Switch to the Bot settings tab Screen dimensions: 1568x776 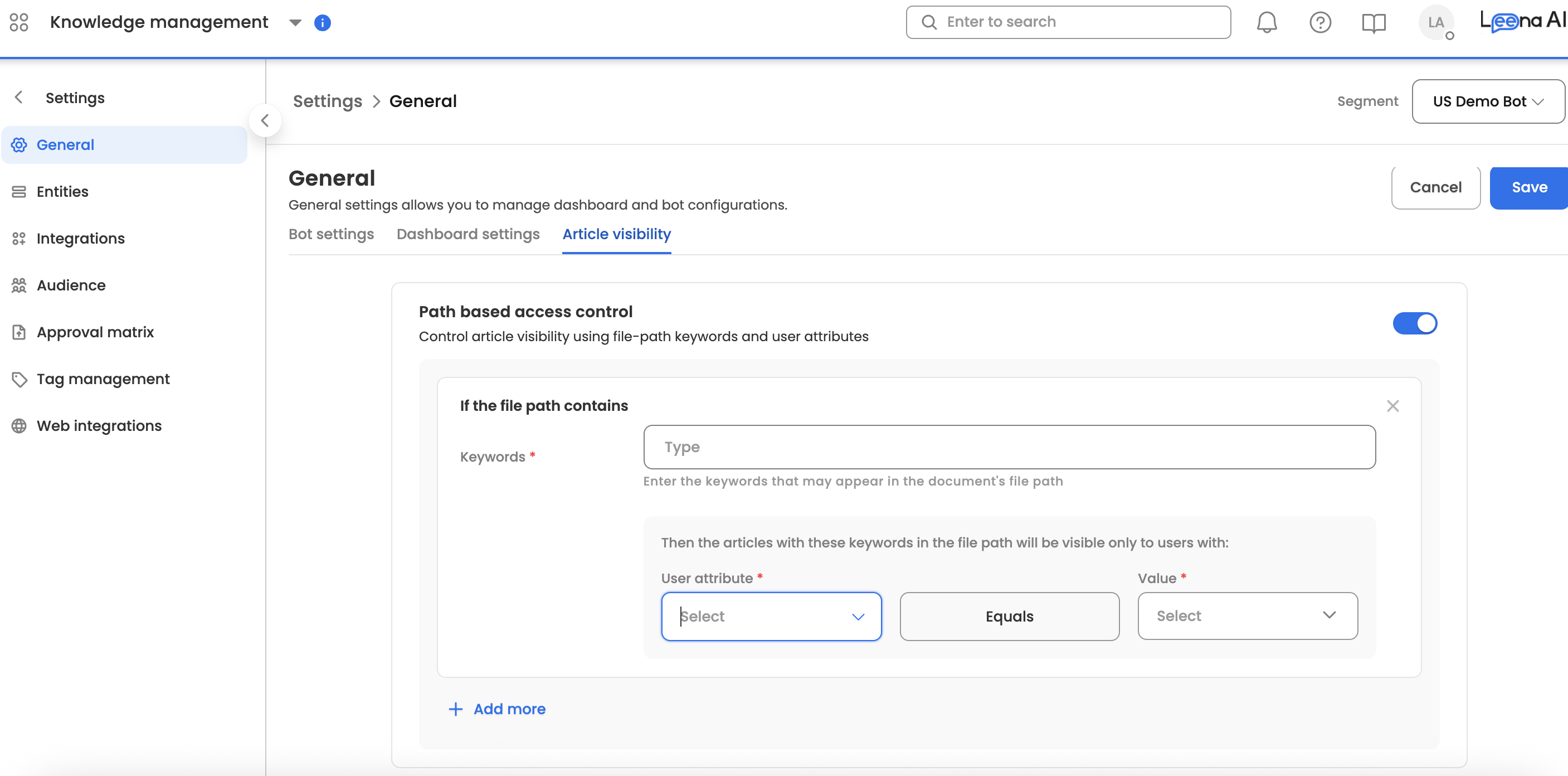[x=330, y=234]
